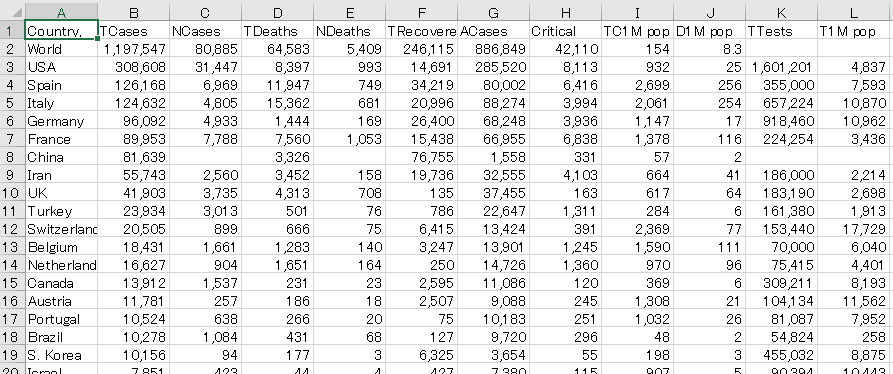Image resolution: width=893 pixels, height=374 pixels.
Task: Click the Country header cell A1
Action: coord(62,31)
